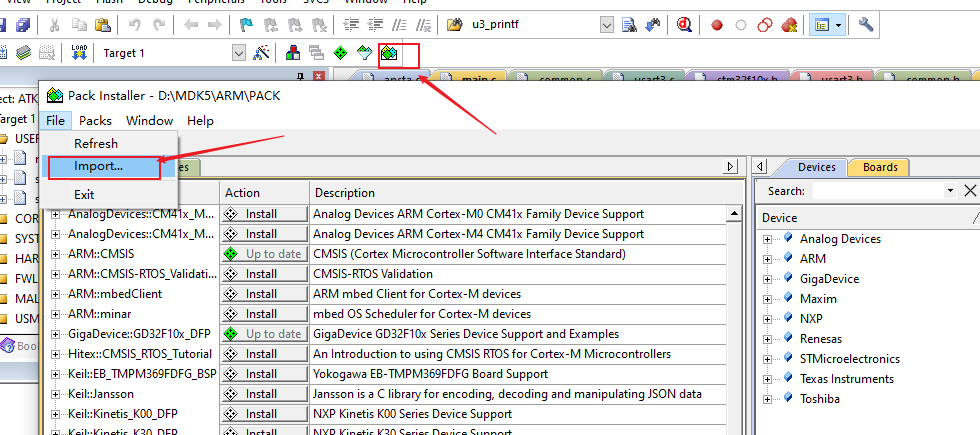Install Hitex::CMSIS_RTOS_Tutorial pack

[x=264, y=354]
